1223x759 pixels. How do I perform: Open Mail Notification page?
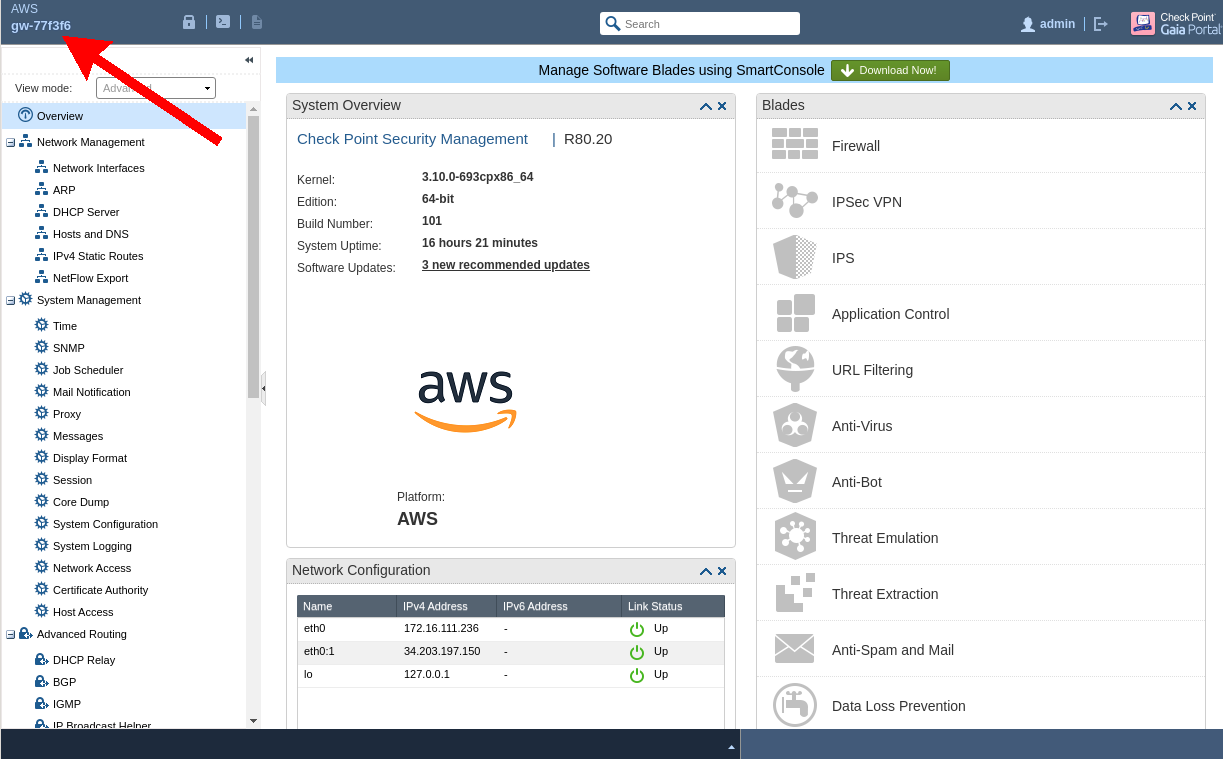point(92,392)
